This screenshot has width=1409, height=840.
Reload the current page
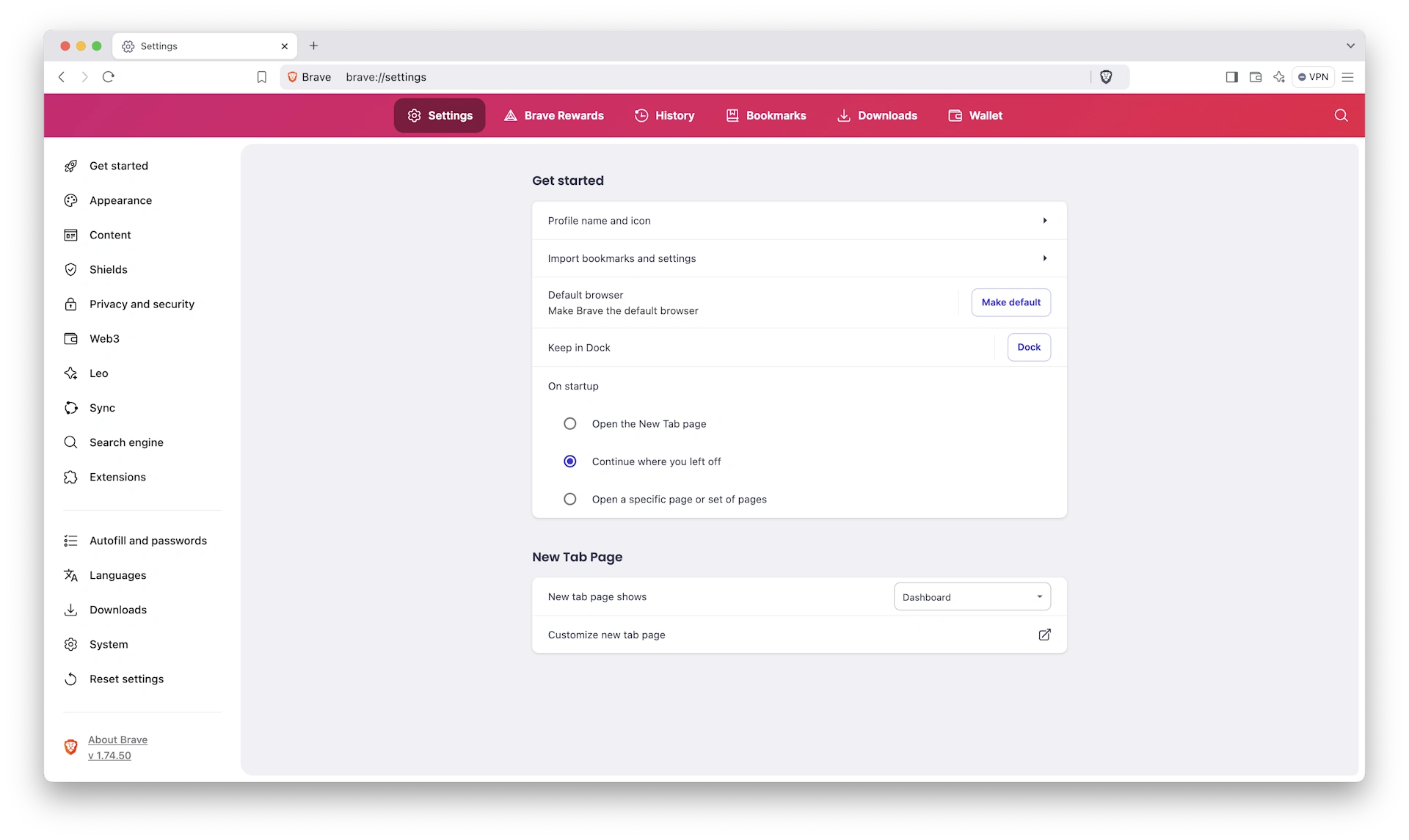(109, 77)
